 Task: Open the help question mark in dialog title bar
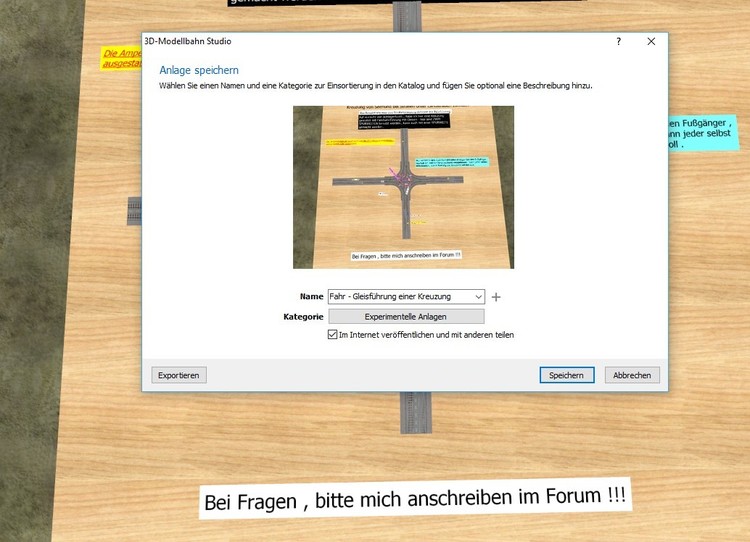coord(618,41)
